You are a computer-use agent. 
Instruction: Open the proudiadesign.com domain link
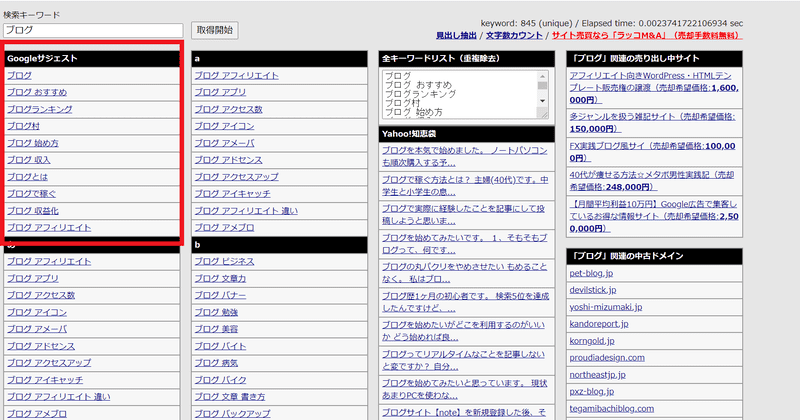(x=607, y=358)
